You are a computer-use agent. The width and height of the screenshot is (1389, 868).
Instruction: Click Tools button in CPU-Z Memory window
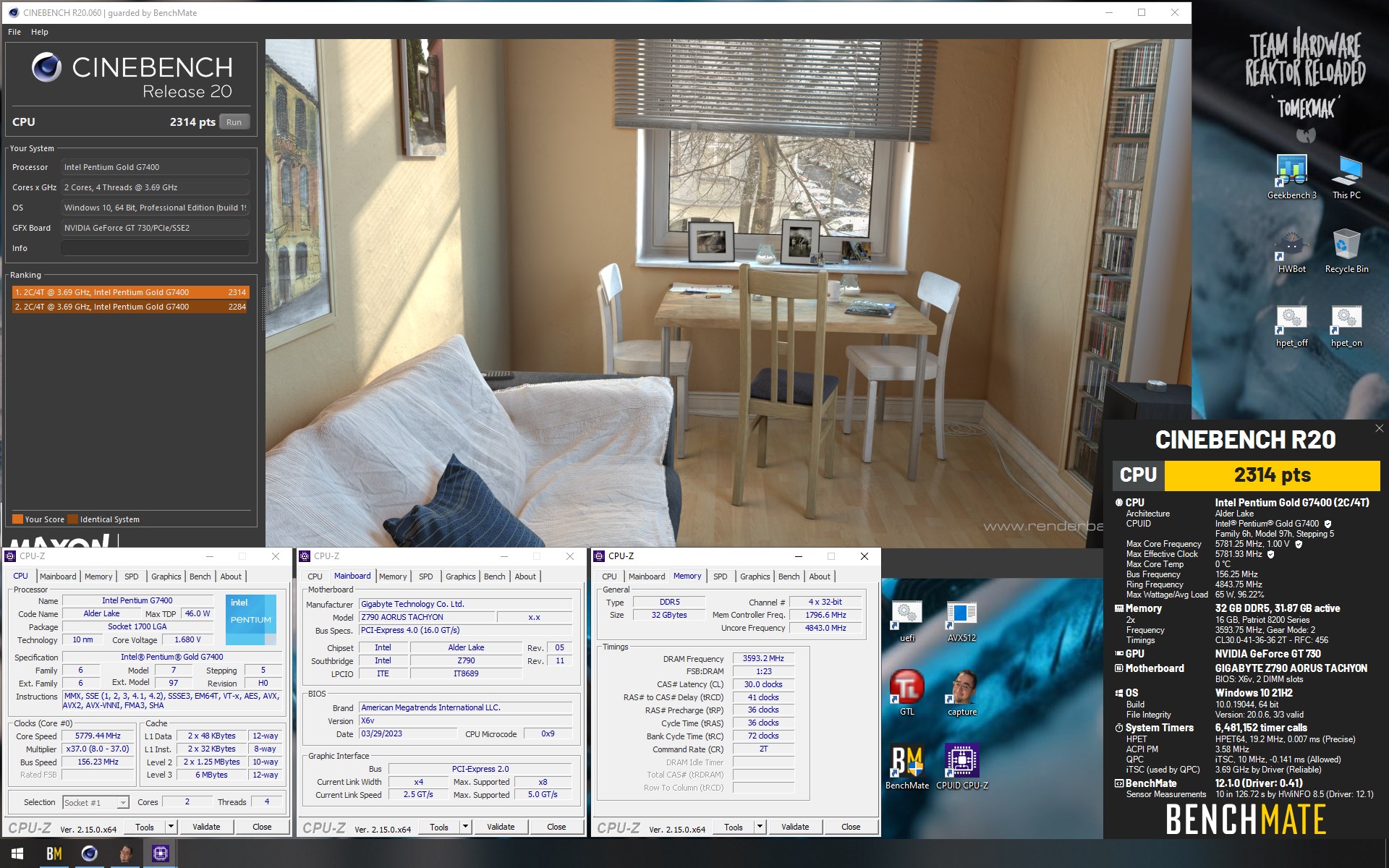pyautogui.click(x=734, y=827)
